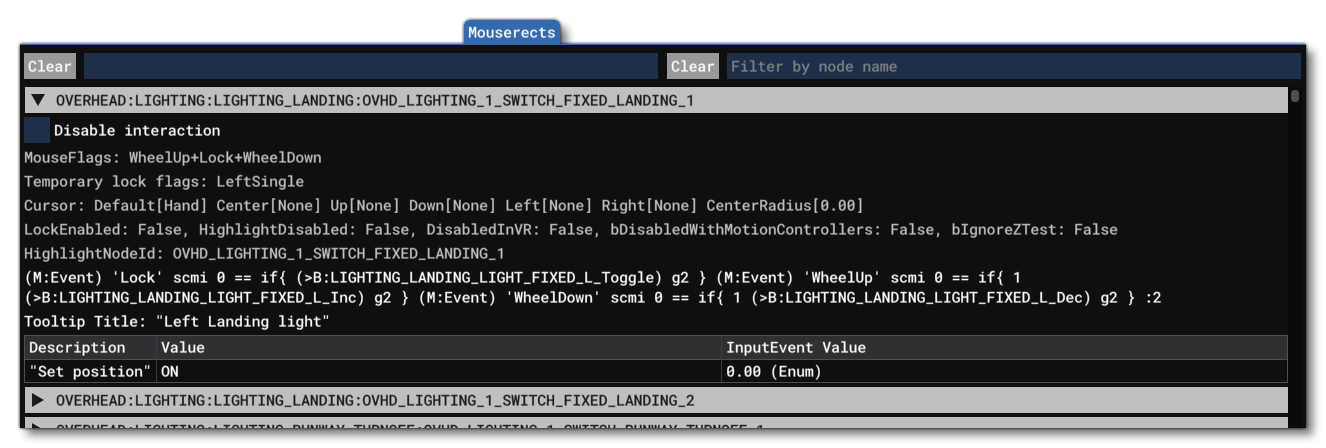Click the ON value cell
Viewport: 1326px width, 448px height.
click(170, 371)
